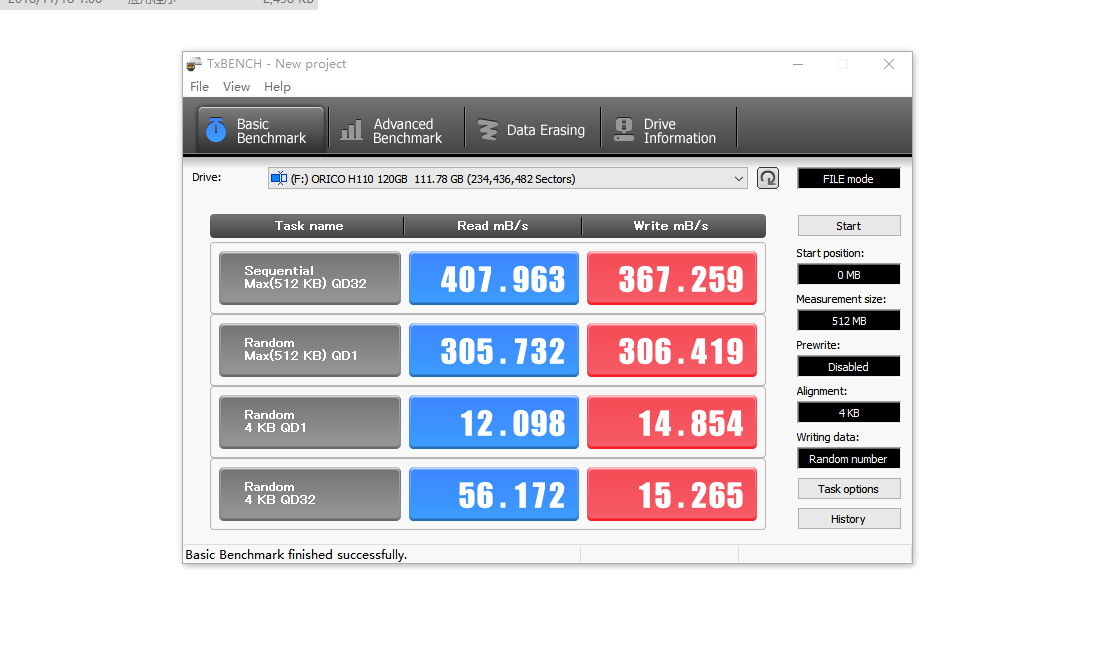Click the Advanced Benchmark bar chart icon
Image resolution: width=1095 pixels, height=653 pixels.
click(351, 131)
